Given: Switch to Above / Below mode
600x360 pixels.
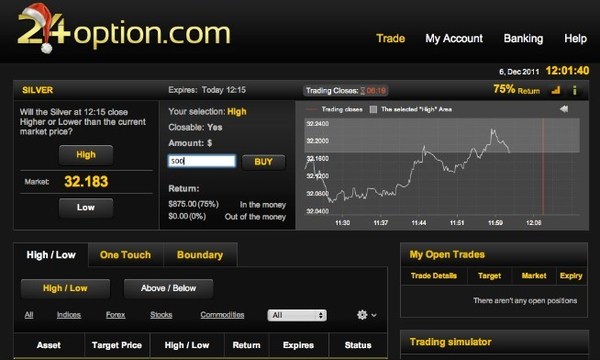Looking at the screenshot, I should 168,288.
